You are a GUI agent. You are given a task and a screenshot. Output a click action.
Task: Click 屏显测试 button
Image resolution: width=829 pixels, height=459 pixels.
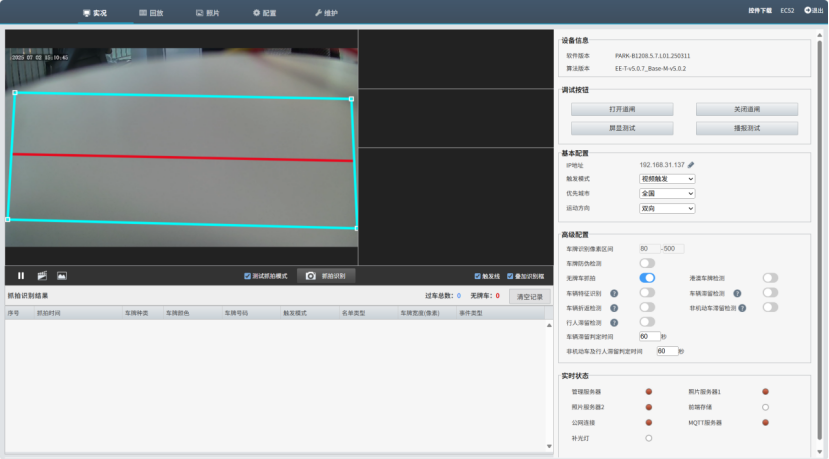click(x=622, y=128)
